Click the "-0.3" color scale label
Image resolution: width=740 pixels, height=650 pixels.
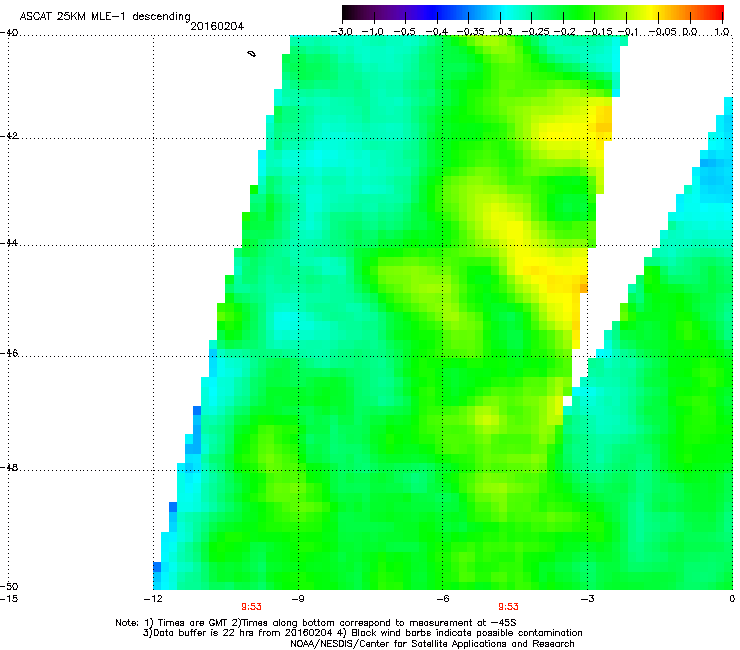(x=501, y=32)
